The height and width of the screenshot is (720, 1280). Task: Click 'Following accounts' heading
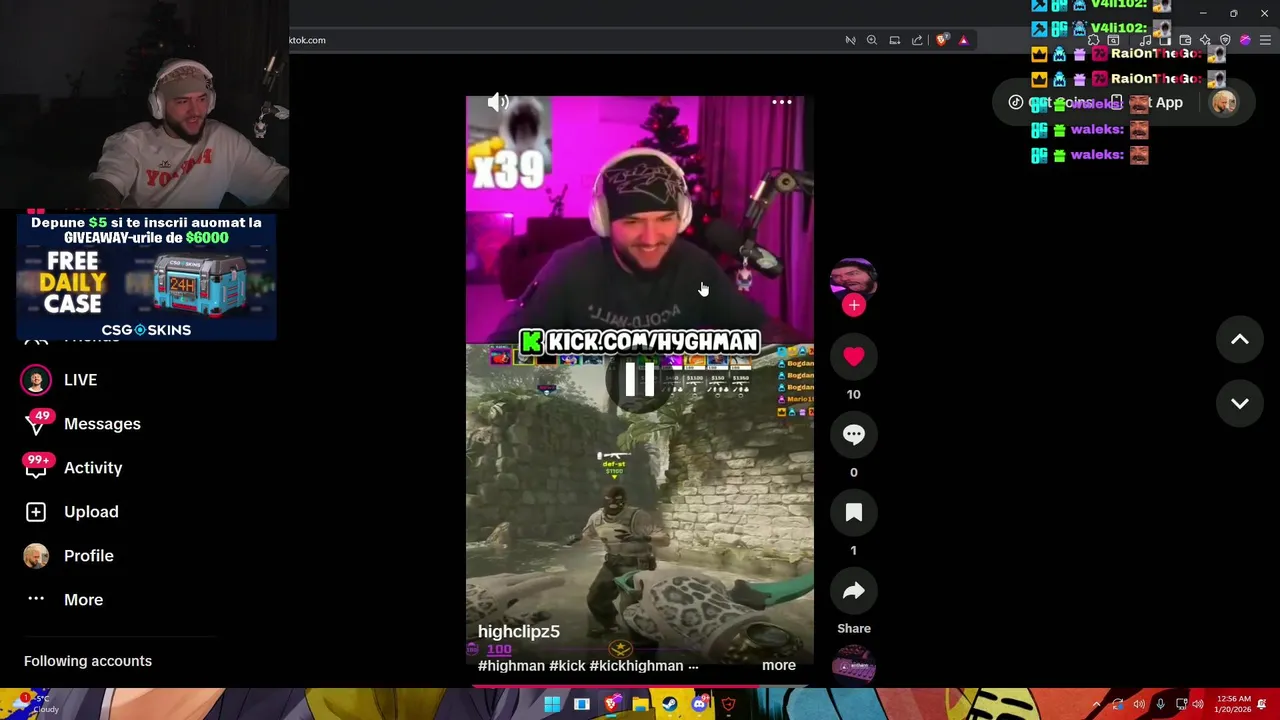click(88, 661)
